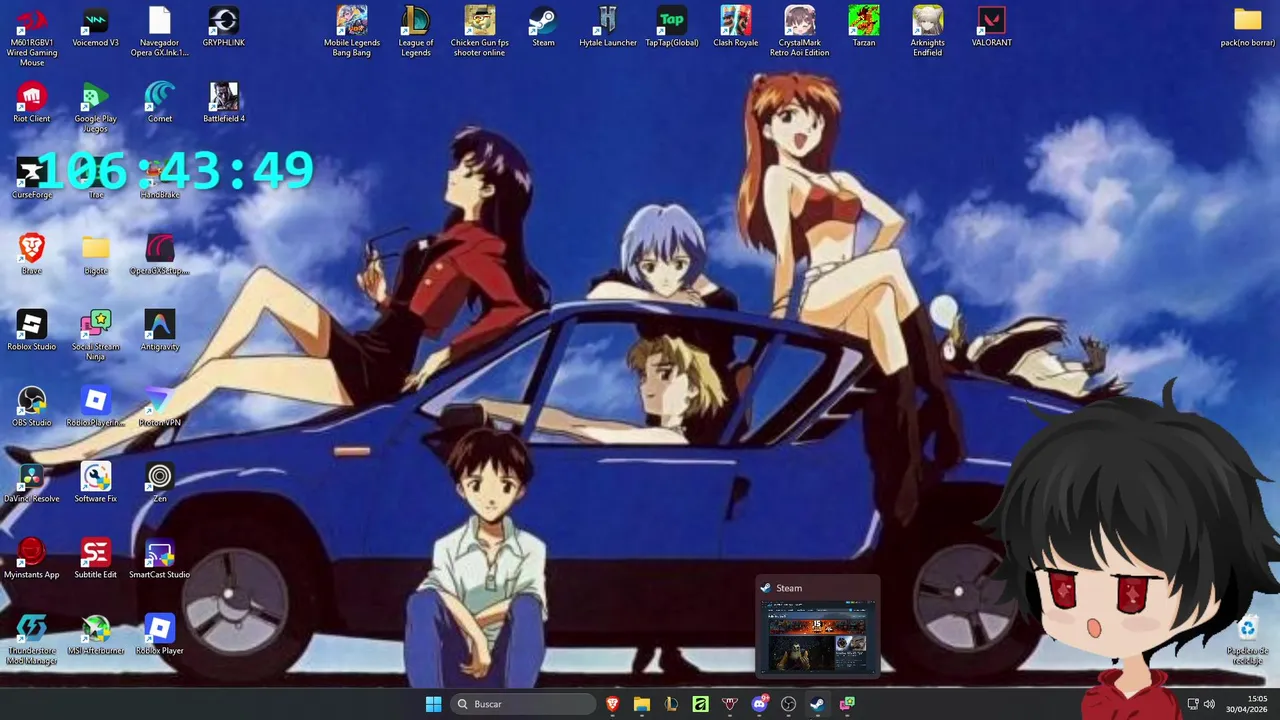Image resolution: width=1280 pixels, height=720 pixels.
Task: Open the CurseForge desktop shortcut
Action: click(x=32, y=180)
